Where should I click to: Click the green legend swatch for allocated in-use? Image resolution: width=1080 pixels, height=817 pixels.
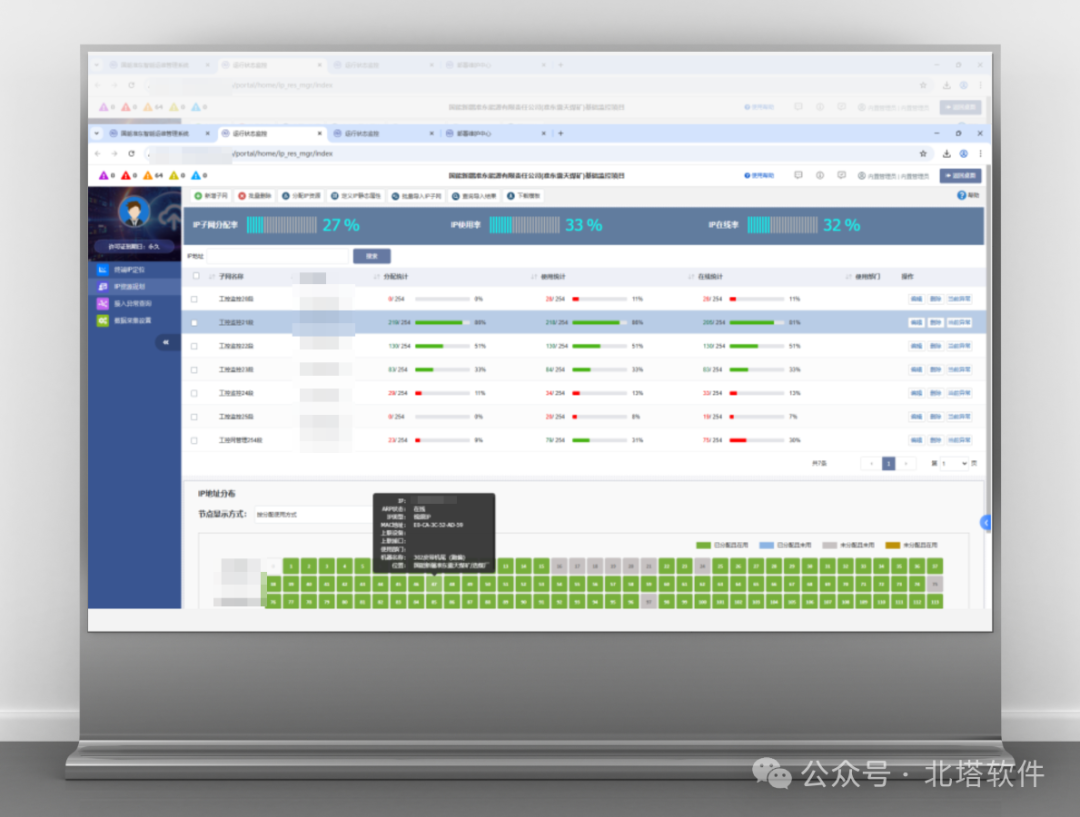click(703, 546)
